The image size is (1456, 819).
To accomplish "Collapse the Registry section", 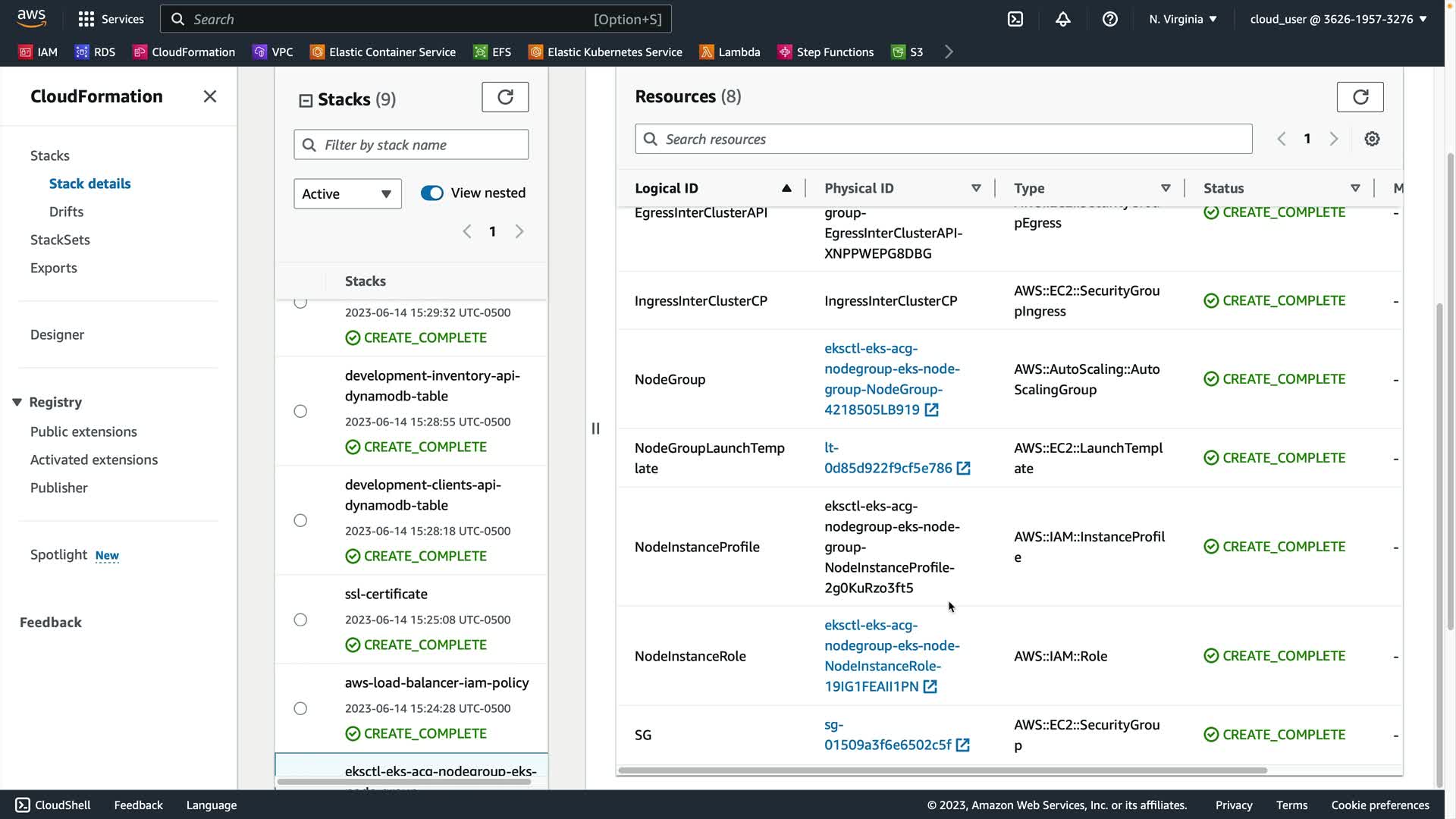I will [x=17, y=402].
